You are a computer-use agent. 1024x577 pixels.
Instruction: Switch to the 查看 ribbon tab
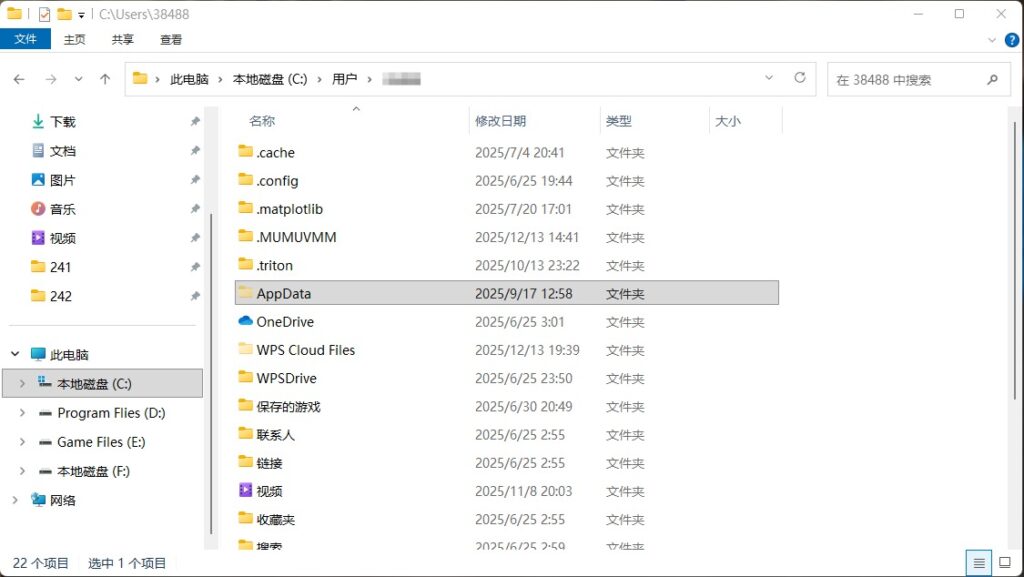point(171,40)
